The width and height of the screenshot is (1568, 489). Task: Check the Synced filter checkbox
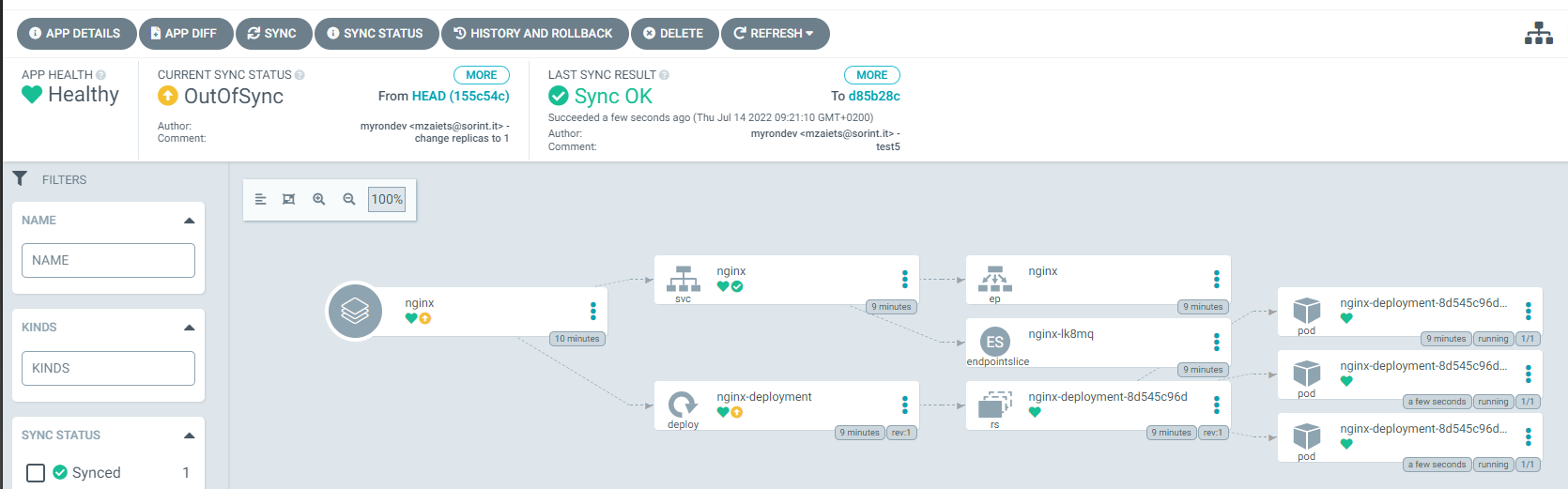click(36, 472)
